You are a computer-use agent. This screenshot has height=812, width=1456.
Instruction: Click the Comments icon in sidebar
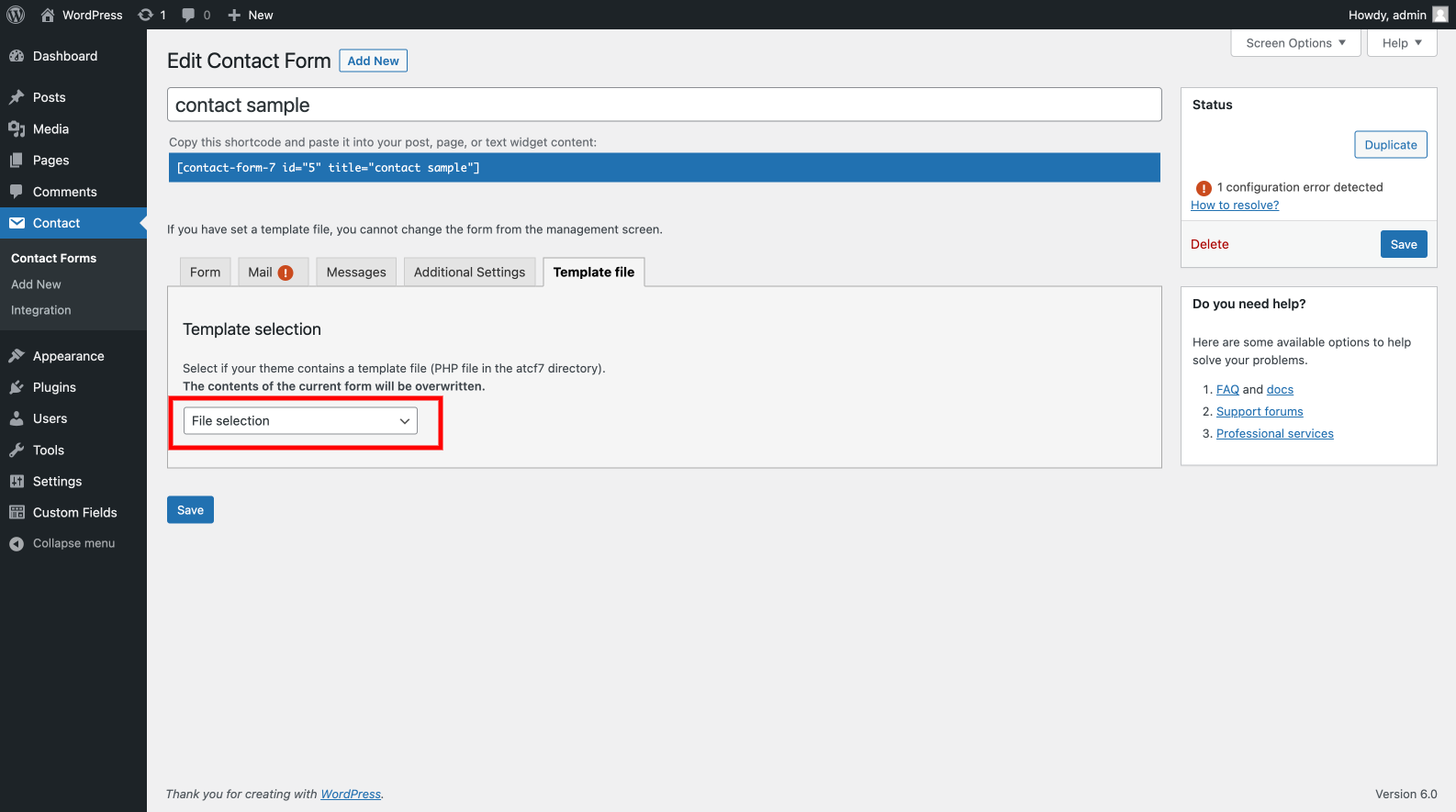coord(17,192)
